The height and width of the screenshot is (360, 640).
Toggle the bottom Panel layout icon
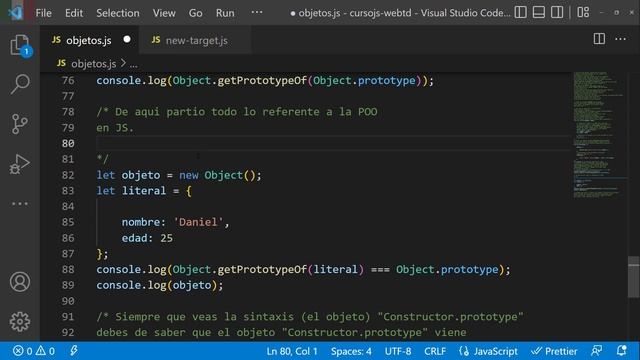538,12
